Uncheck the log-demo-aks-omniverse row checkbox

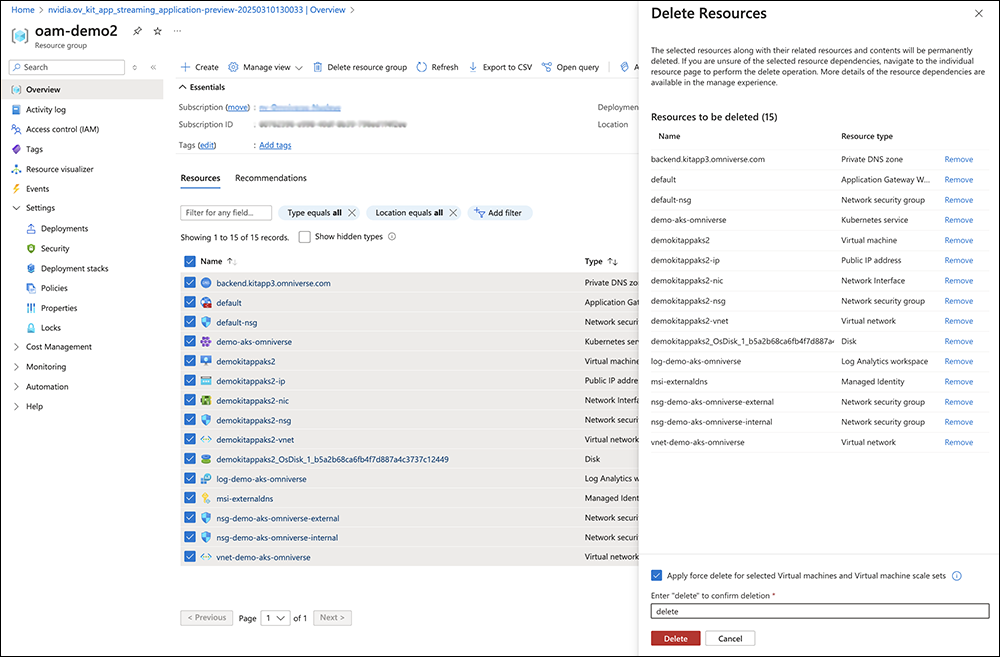(189, 478)
